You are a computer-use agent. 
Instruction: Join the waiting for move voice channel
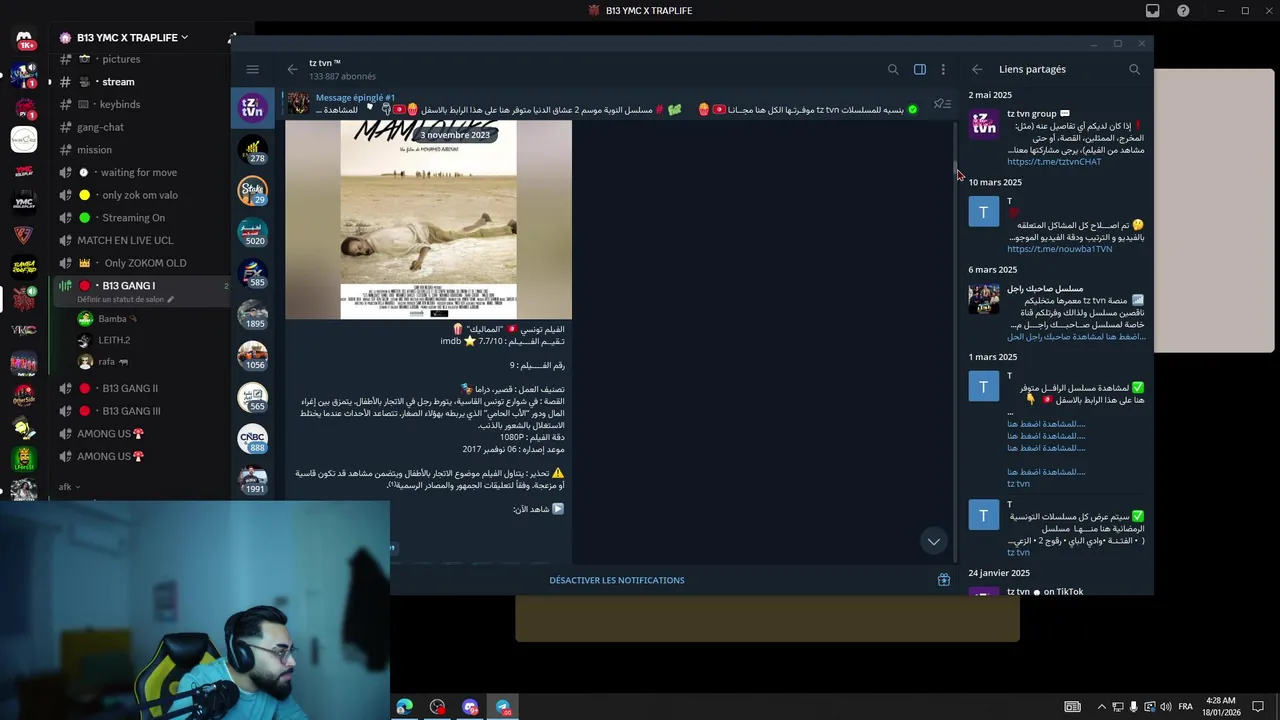(140, 172)
